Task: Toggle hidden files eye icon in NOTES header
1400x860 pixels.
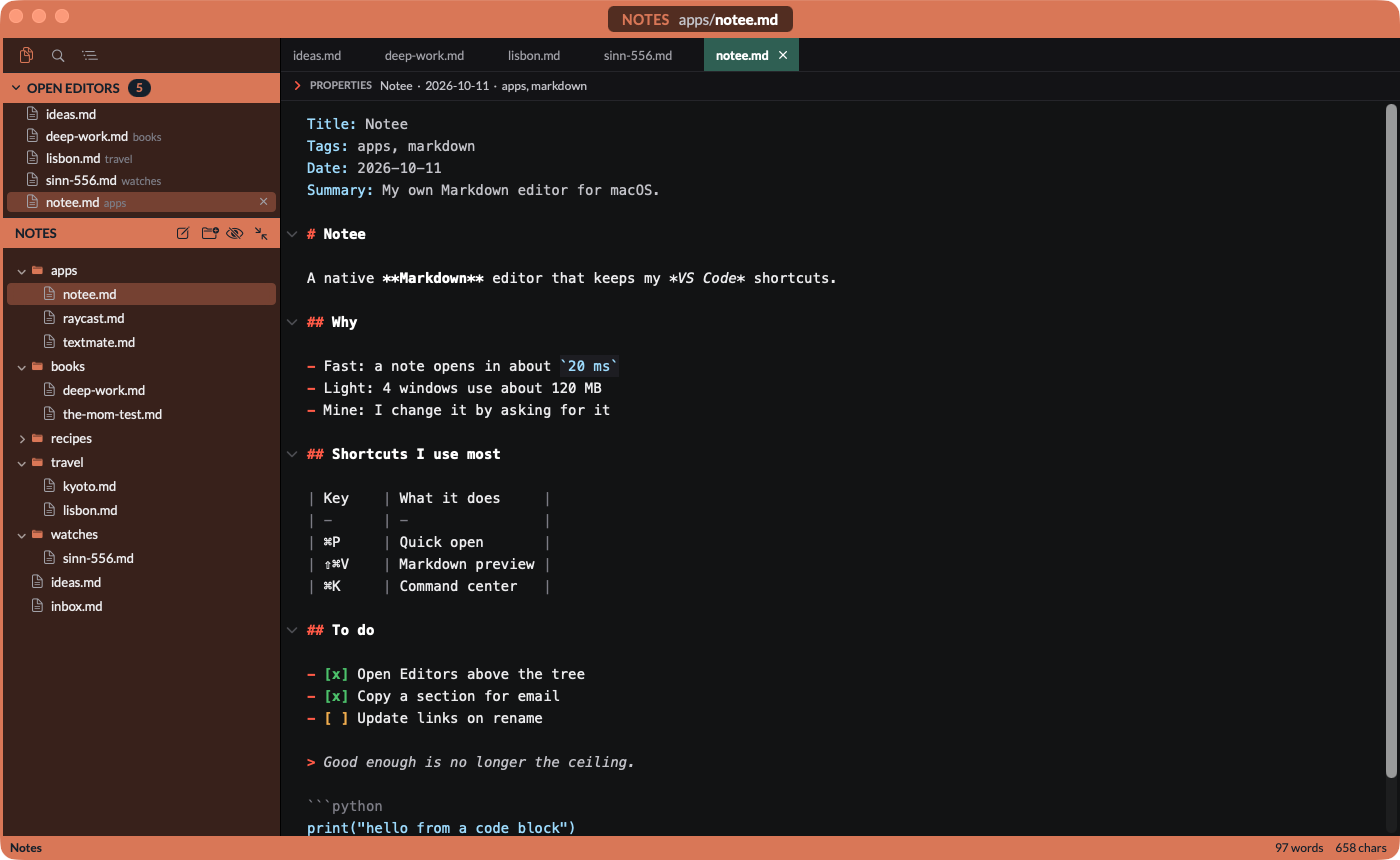Action: tap(235, 233)
